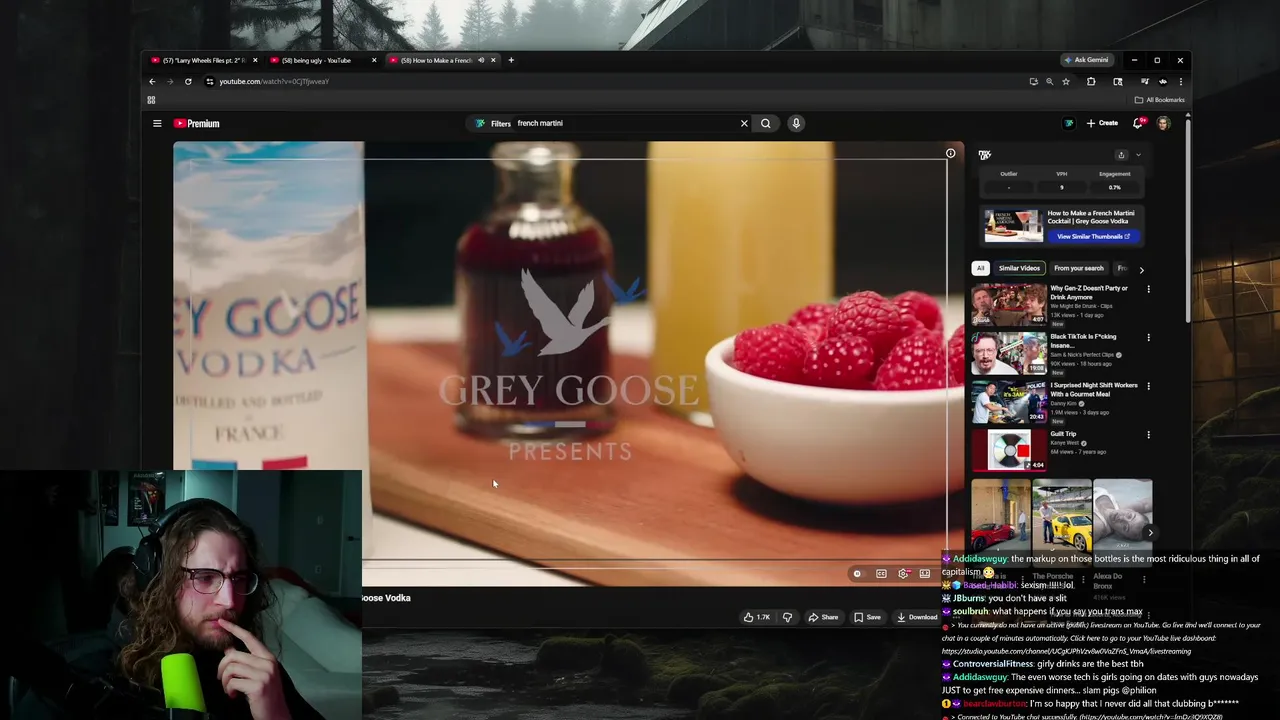Open the account avatar menu

tap(1163, 123)
